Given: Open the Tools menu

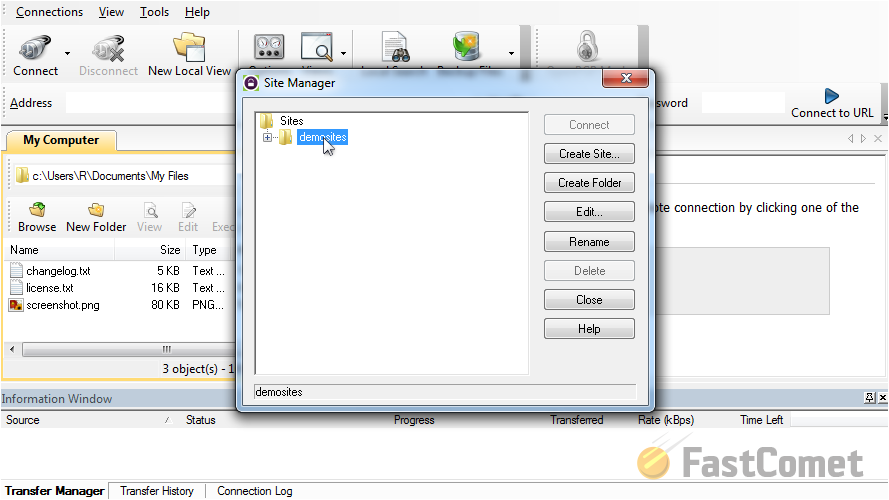Looking at the screenshot, I should coord(154,12).
